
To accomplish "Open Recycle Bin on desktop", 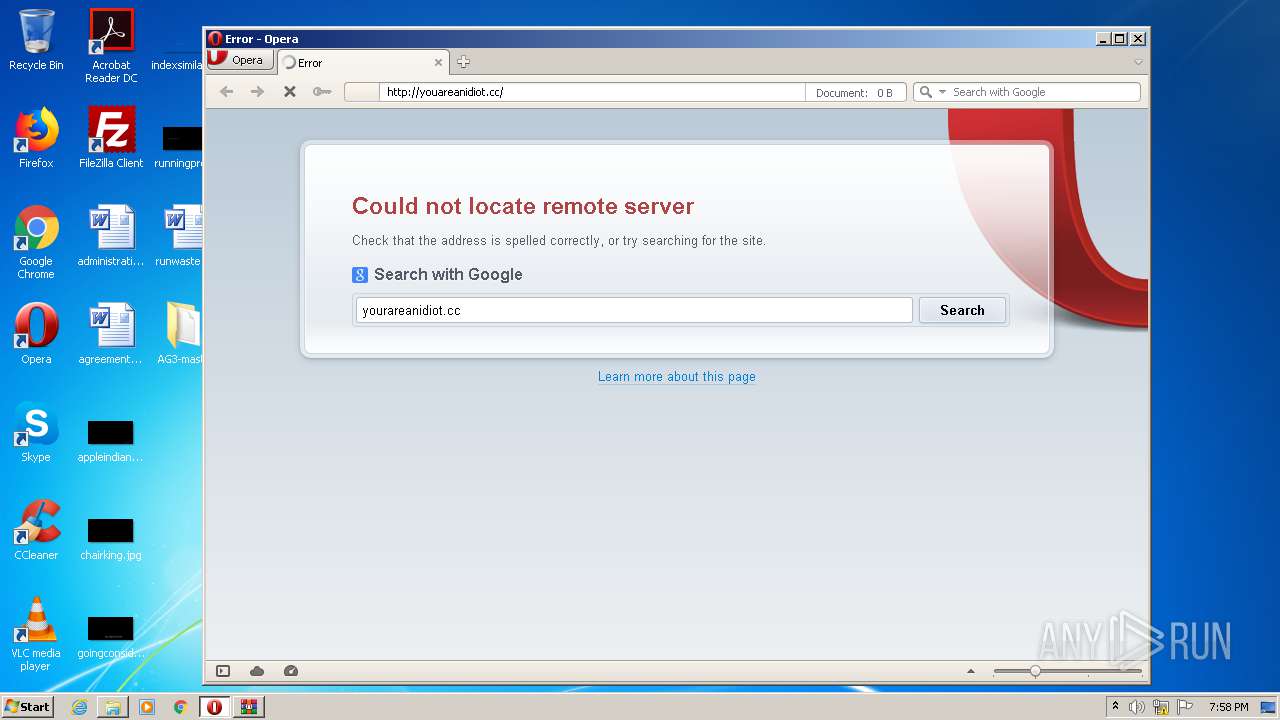I will pos(36,40).
